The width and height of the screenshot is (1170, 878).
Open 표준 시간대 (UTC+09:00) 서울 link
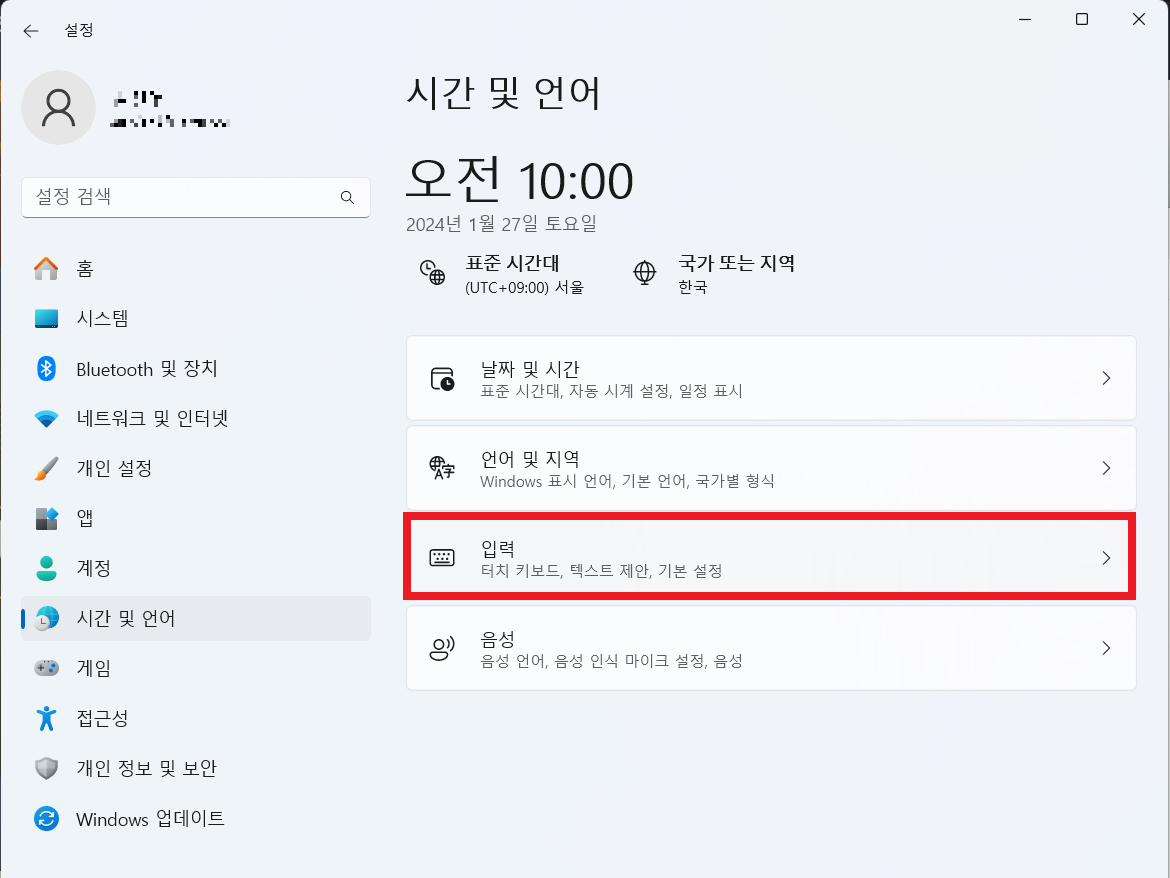[502, 274]
